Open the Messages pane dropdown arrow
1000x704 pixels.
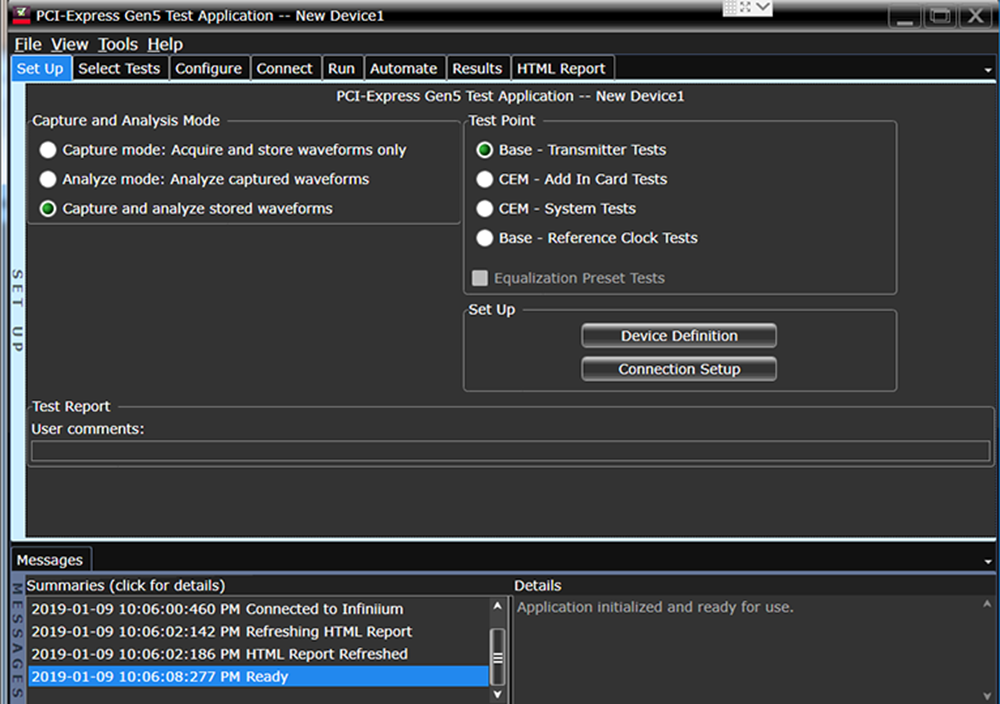(988, 562)
